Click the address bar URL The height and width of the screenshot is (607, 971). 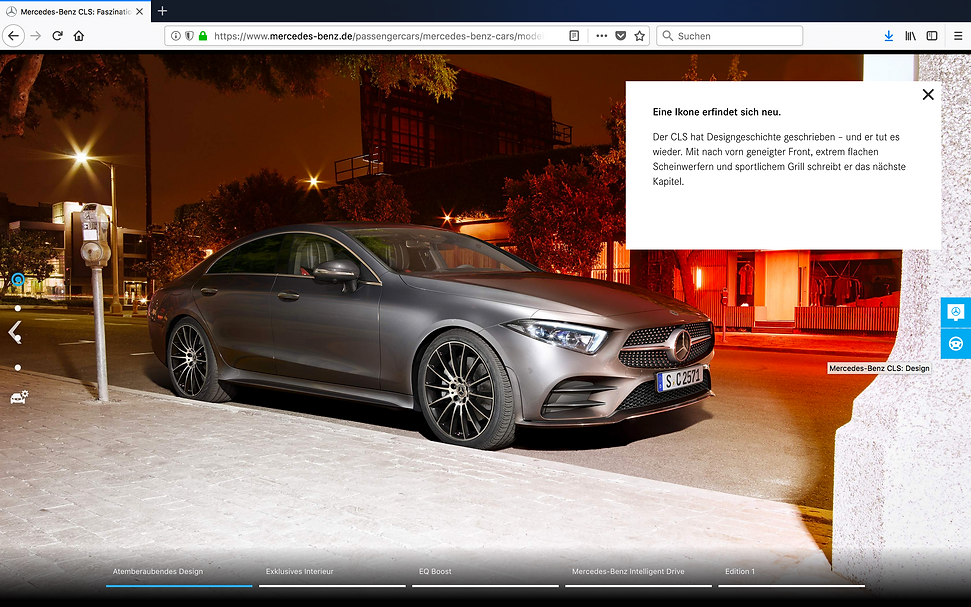coord(378,36)
